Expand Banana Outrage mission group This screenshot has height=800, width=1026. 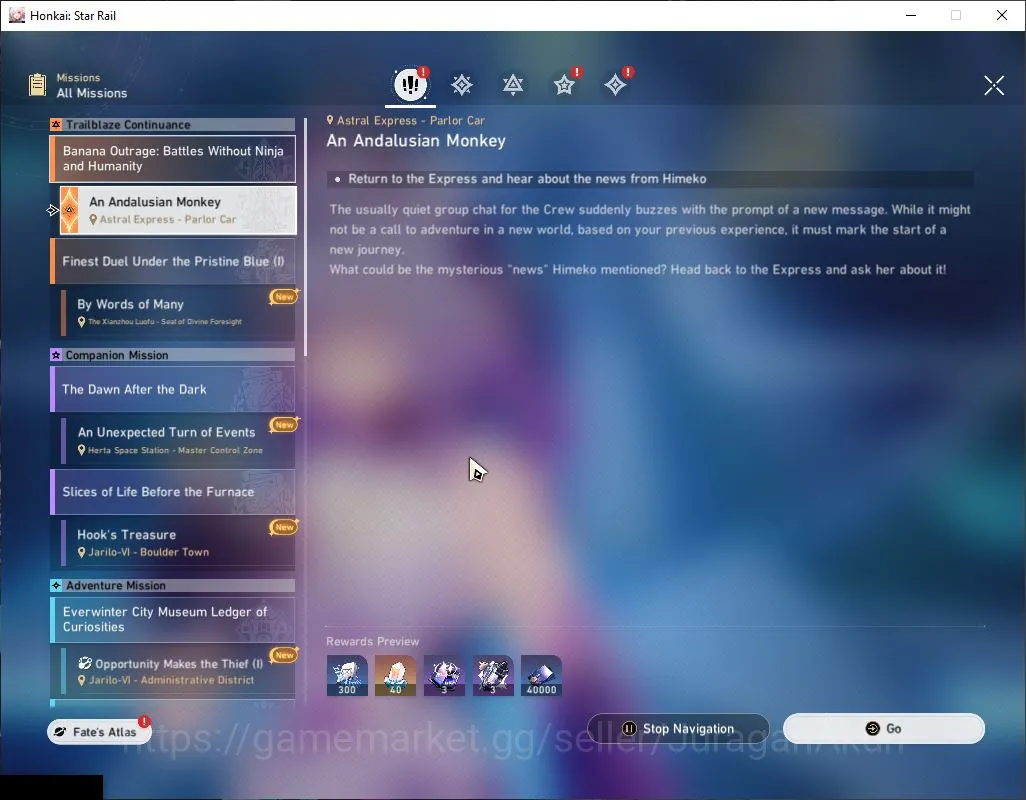pos(173,158)
